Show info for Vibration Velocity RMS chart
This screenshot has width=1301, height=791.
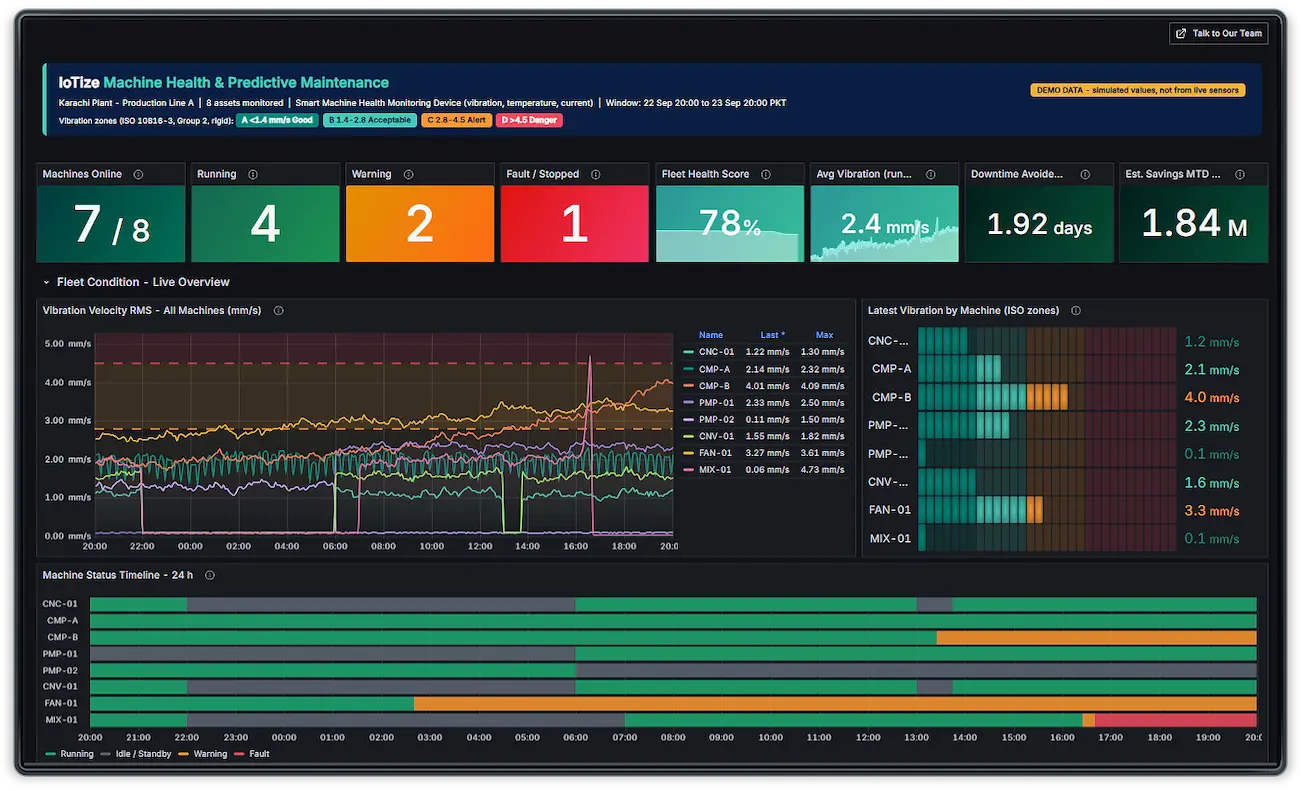(x=278, y=311)
